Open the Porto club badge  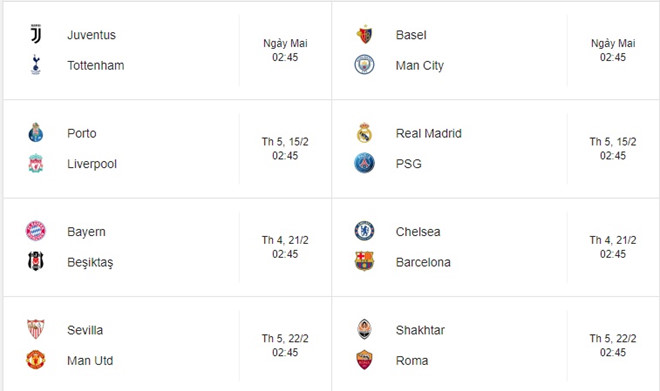pyautogui.click(x=36, y=133)
